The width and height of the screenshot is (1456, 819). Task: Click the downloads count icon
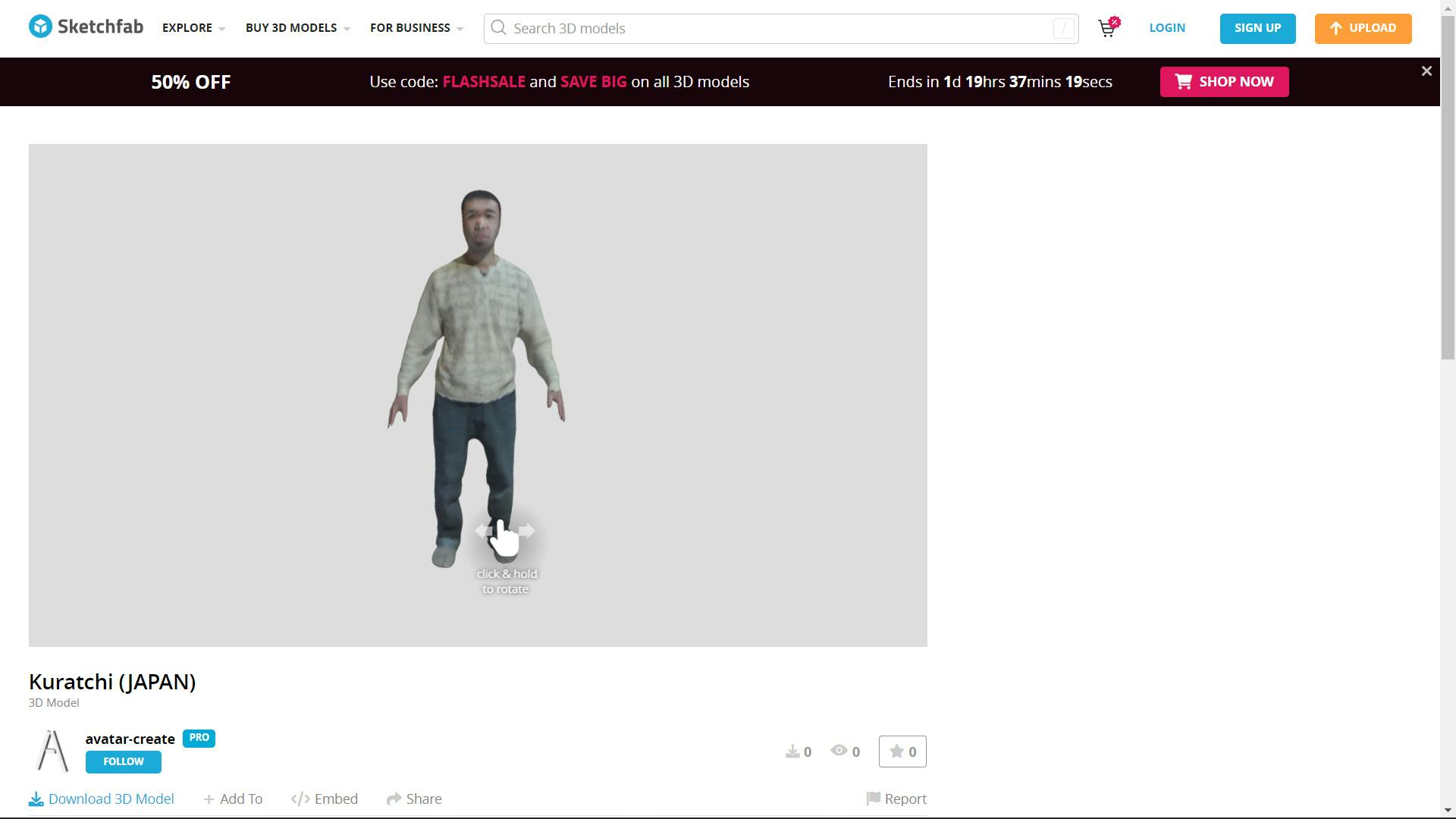pos(792,752)
